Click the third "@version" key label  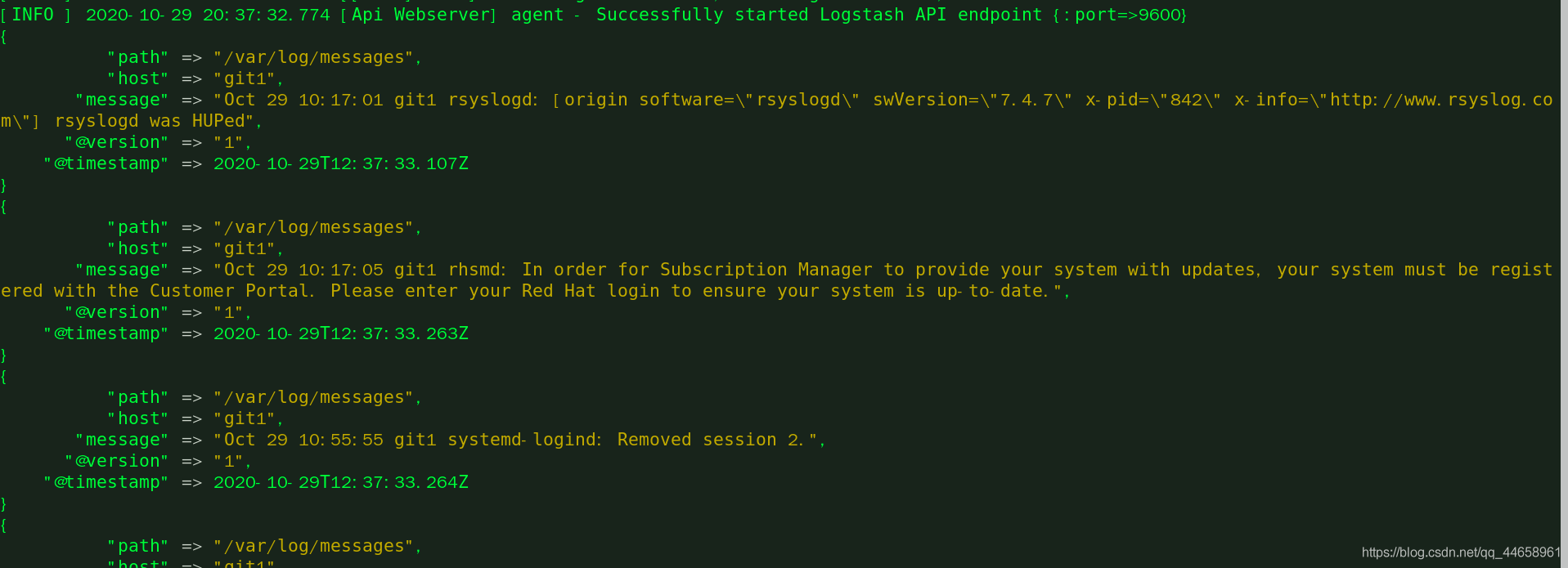116,461
